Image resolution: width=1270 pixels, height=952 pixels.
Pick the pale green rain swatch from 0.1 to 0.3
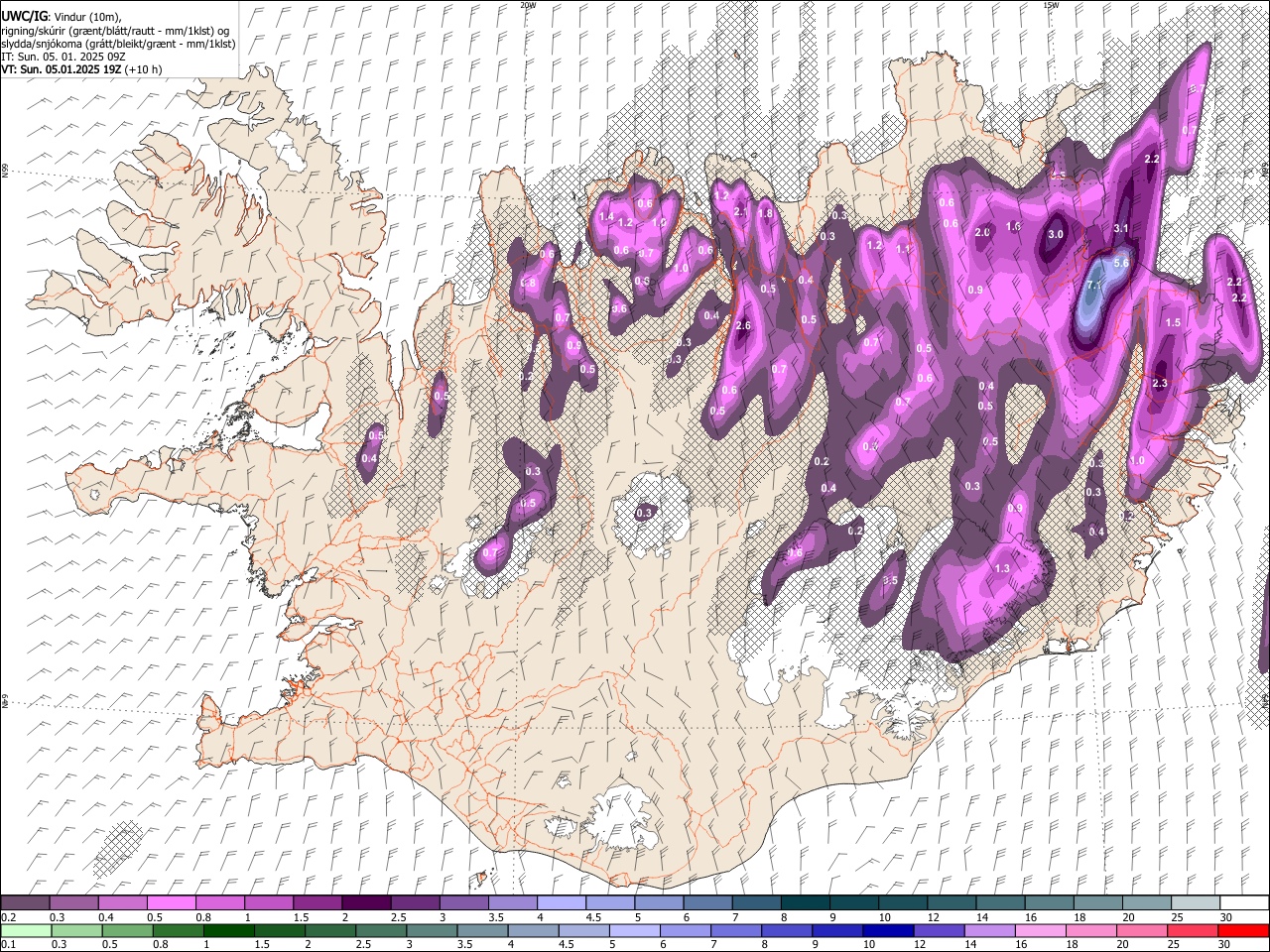point(25,930)
